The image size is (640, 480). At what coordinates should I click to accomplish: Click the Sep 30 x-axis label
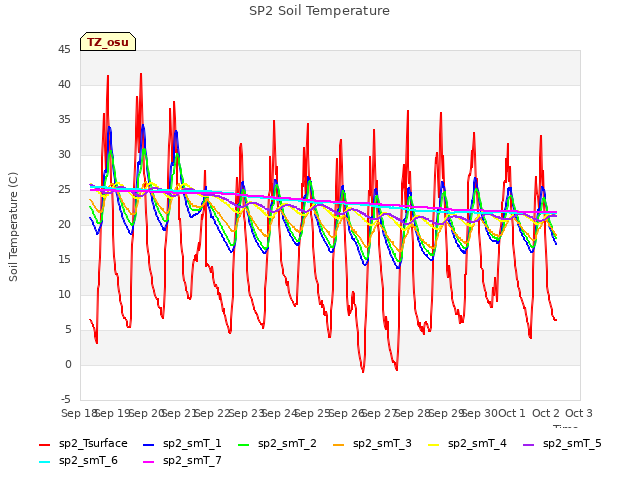coord(479,413)
